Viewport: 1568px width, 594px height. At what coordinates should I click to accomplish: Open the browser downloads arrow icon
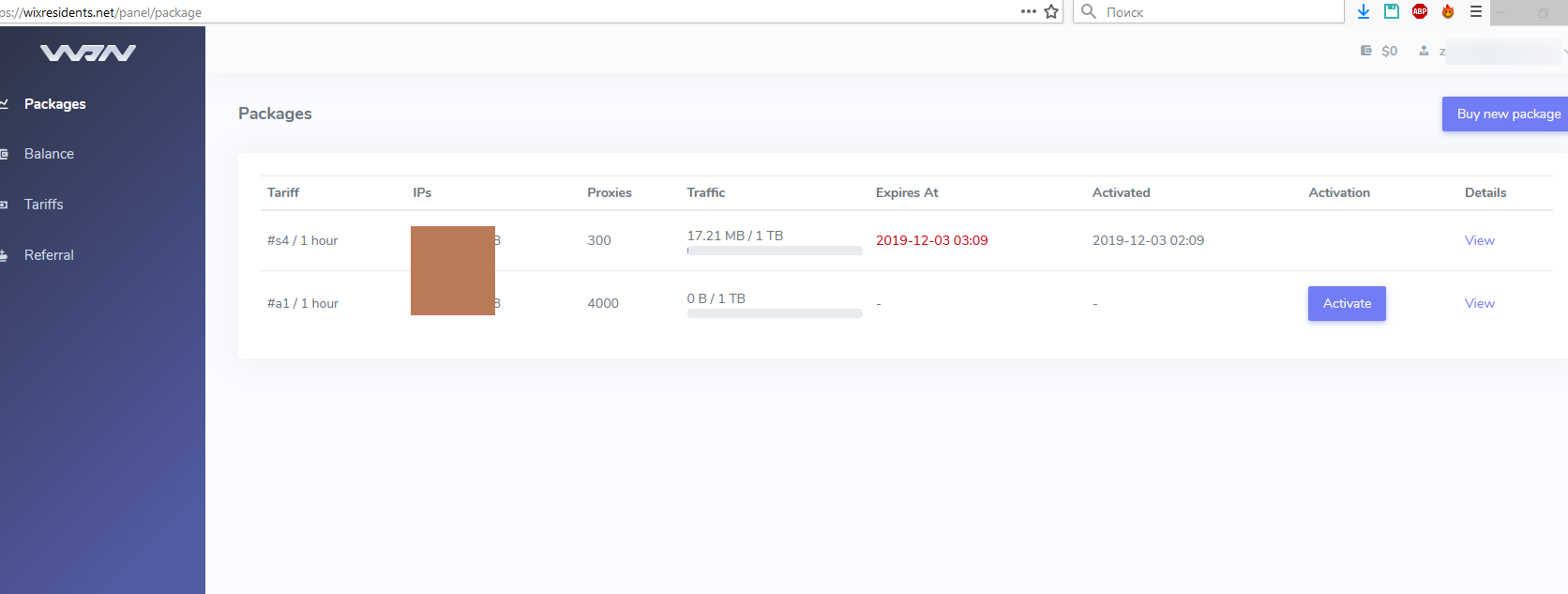pos(1364,11)
